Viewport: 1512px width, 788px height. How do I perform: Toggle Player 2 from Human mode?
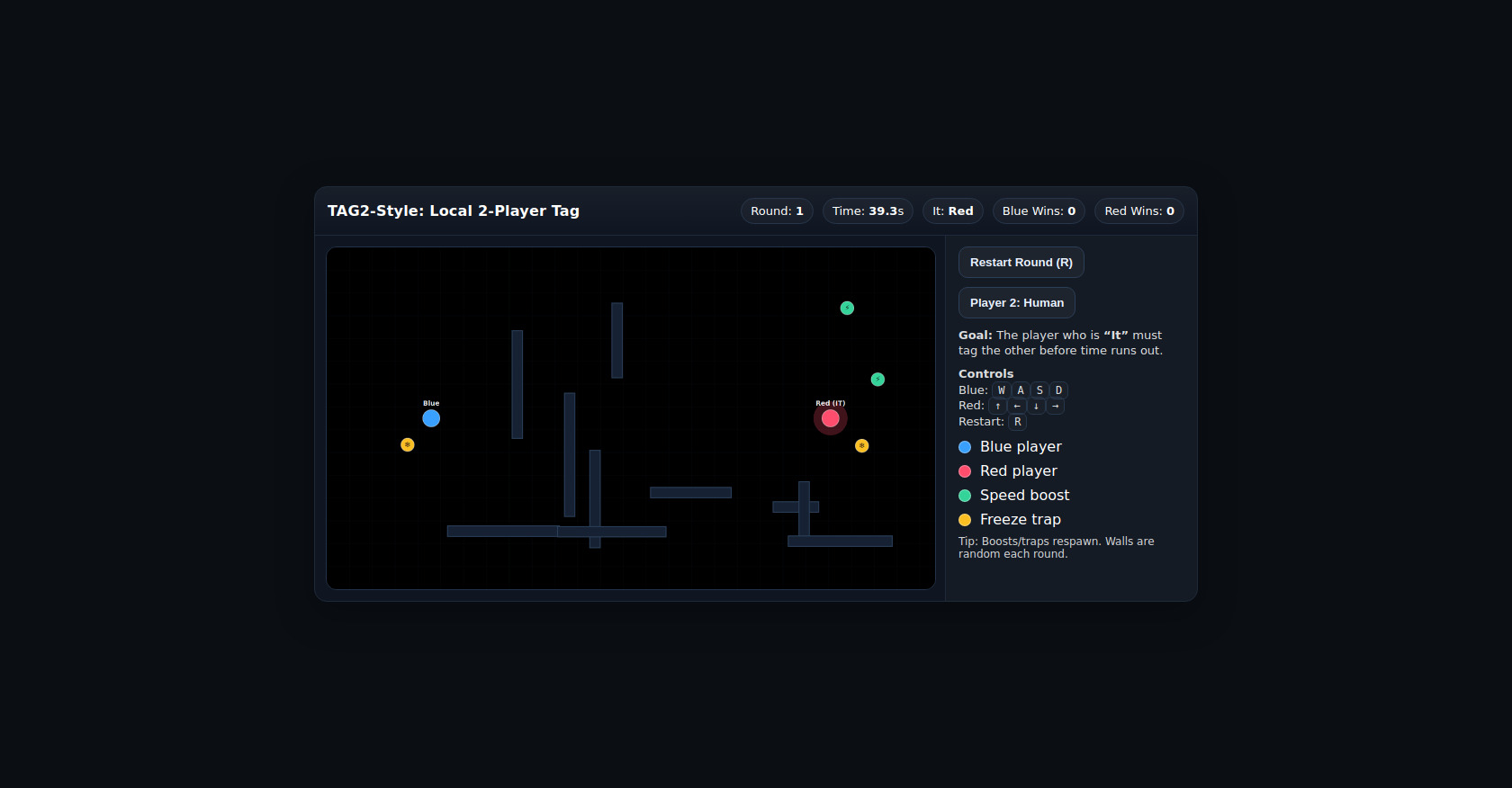pyautogui.click(x=1016, y=303)
